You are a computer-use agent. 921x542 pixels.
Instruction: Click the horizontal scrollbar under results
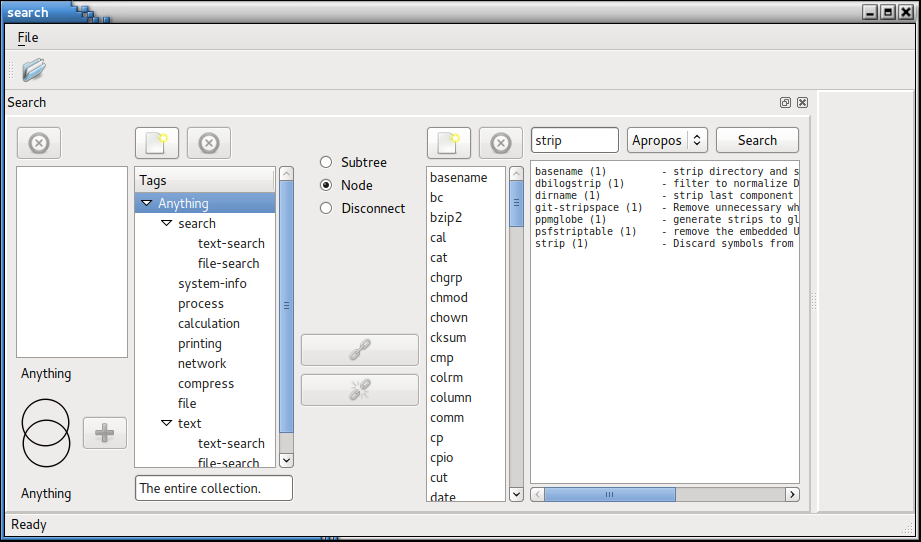[610, 494]
